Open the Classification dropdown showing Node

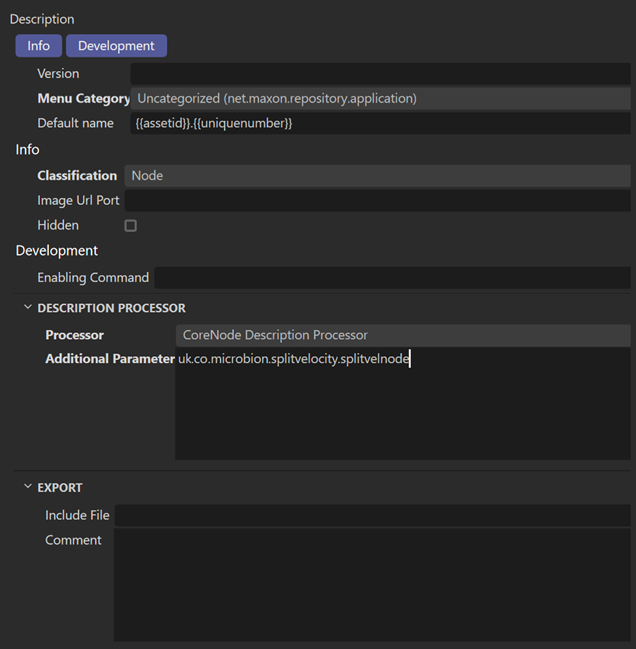point(377,176)
